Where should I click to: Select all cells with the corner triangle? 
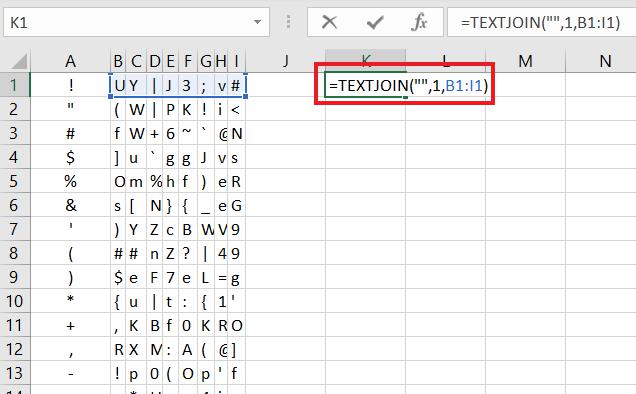point(19,62)
